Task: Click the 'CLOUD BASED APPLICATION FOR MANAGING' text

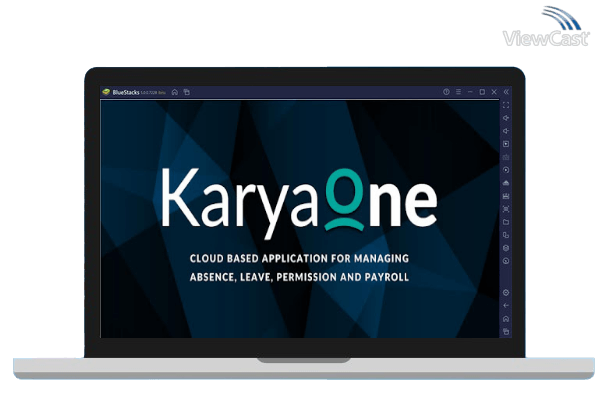Action: point(299,258)
